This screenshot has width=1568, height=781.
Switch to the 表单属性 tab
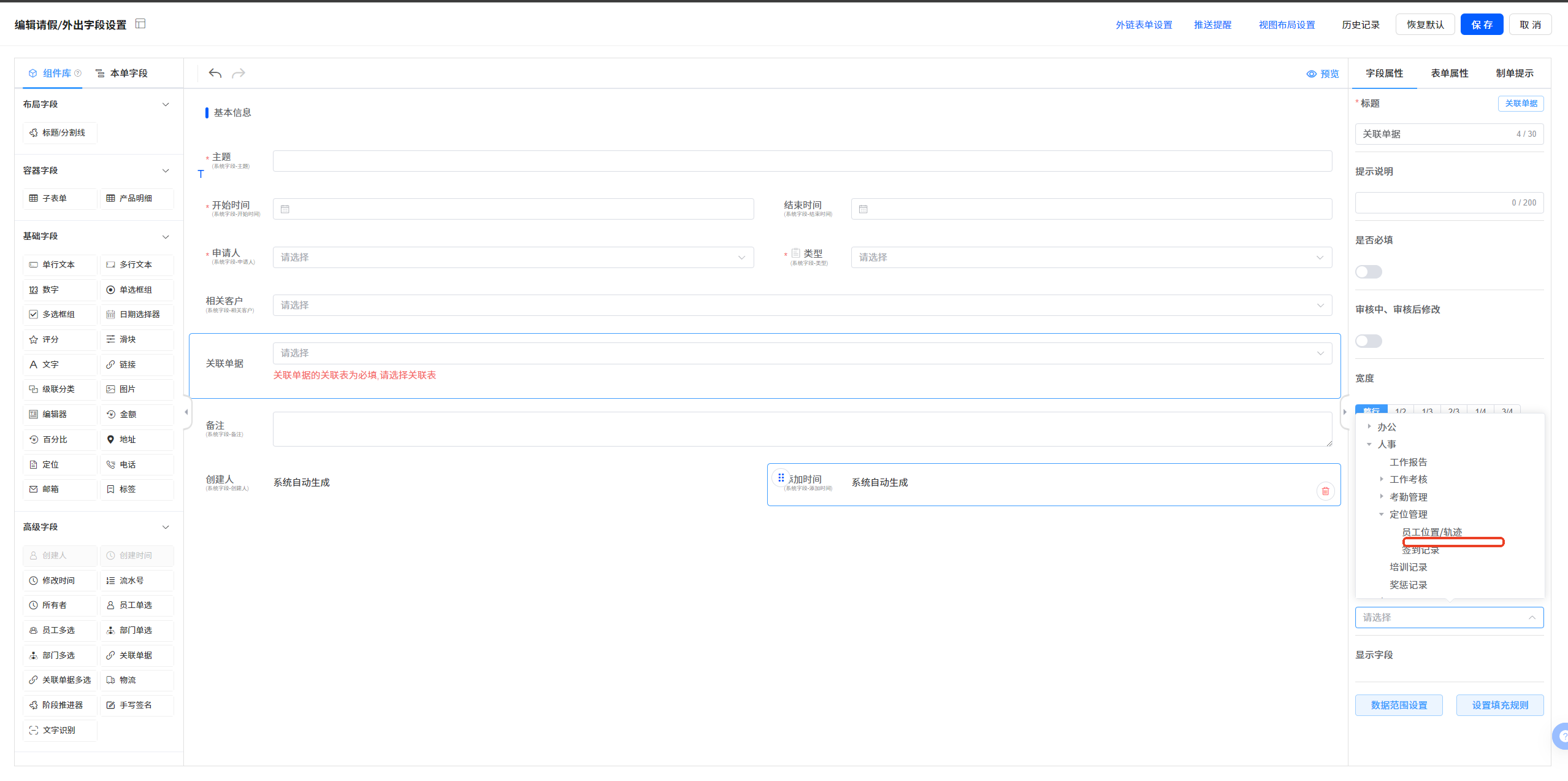(x=1449, y=74)
